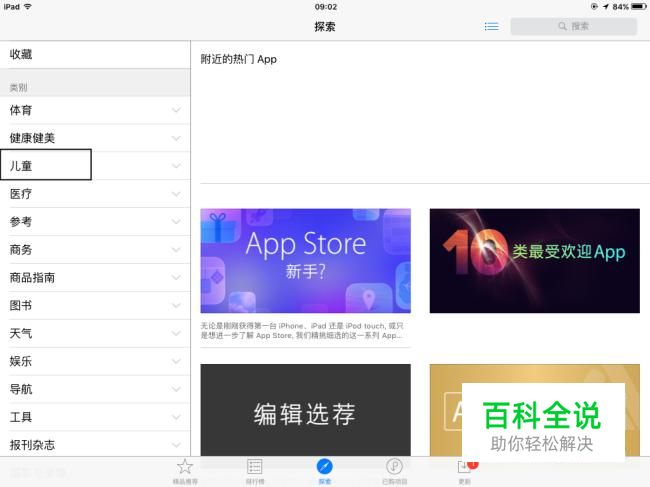Select the 参考 category label
This screenshot has height=487, width=650.
point(21,222)
